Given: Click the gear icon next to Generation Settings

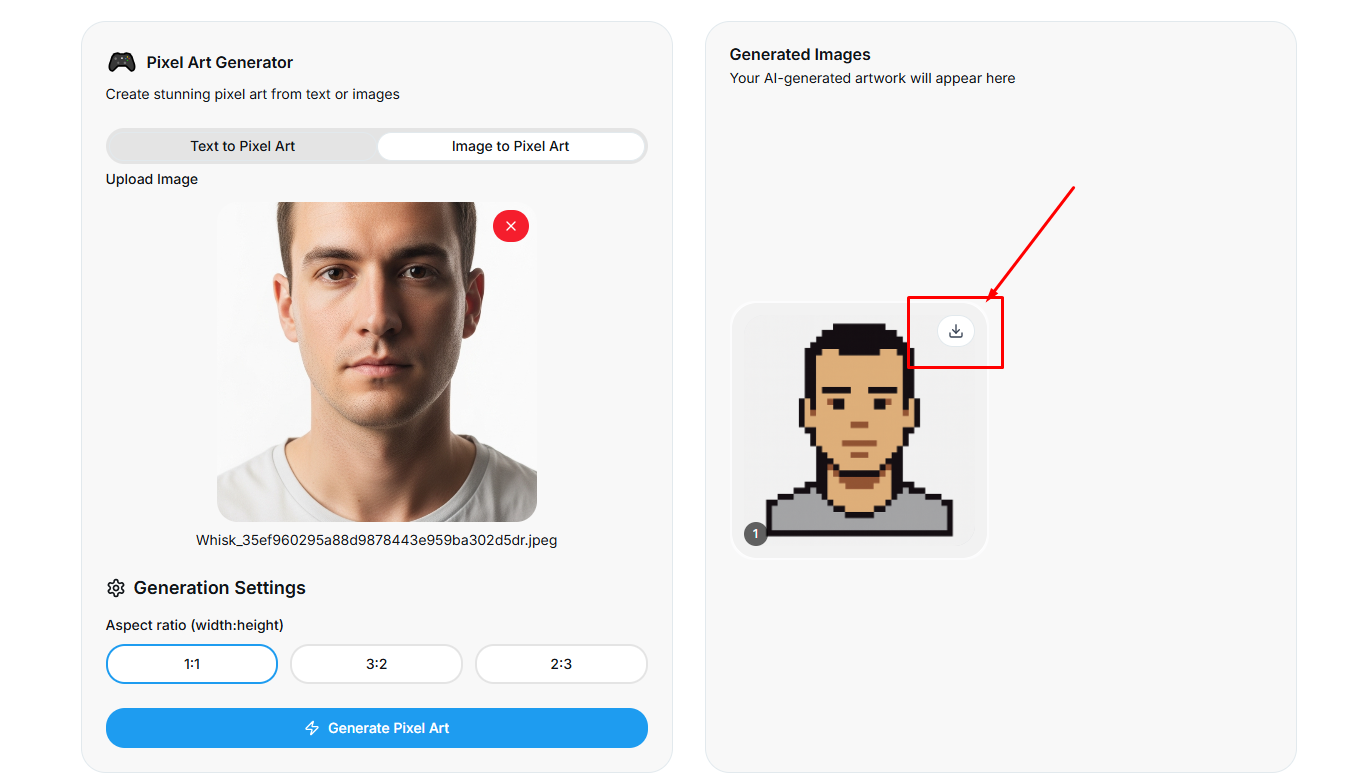Looking at the screenshot, I should [116, 588].
